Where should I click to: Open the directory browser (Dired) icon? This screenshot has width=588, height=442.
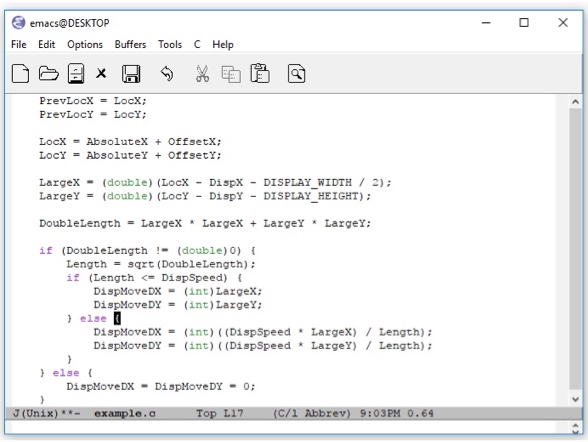pos(76,73)
